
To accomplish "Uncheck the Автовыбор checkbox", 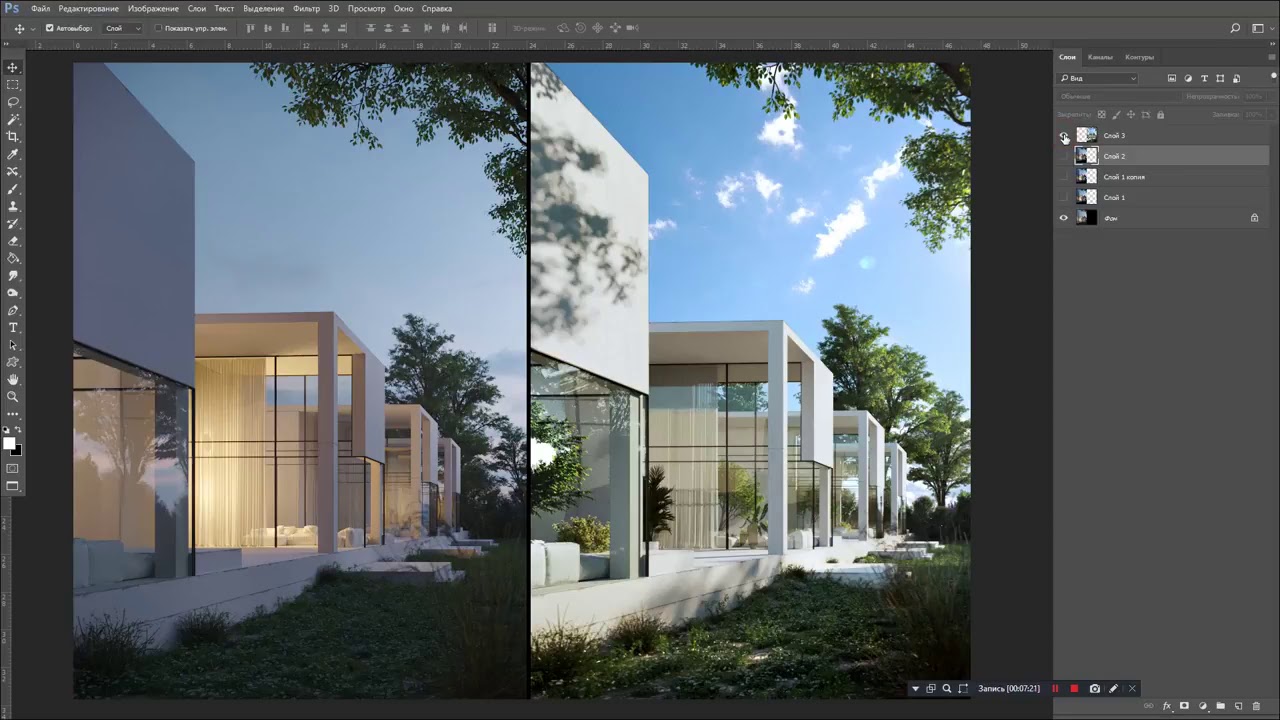I will click(x=50, y=28).
